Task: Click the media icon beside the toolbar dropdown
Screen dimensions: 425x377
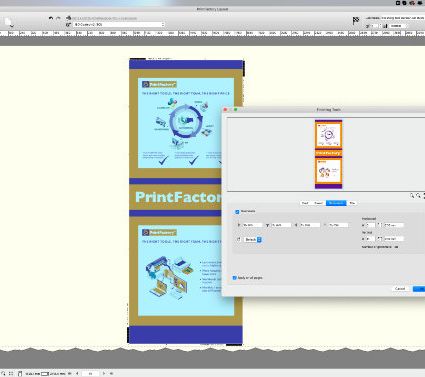Action: point(69,25)
